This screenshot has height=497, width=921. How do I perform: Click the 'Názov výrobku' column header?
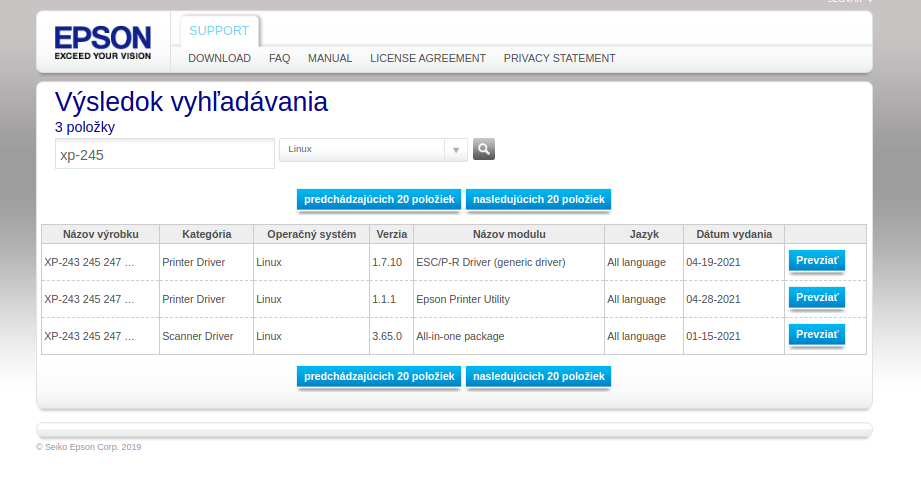(x=100, y=234)
